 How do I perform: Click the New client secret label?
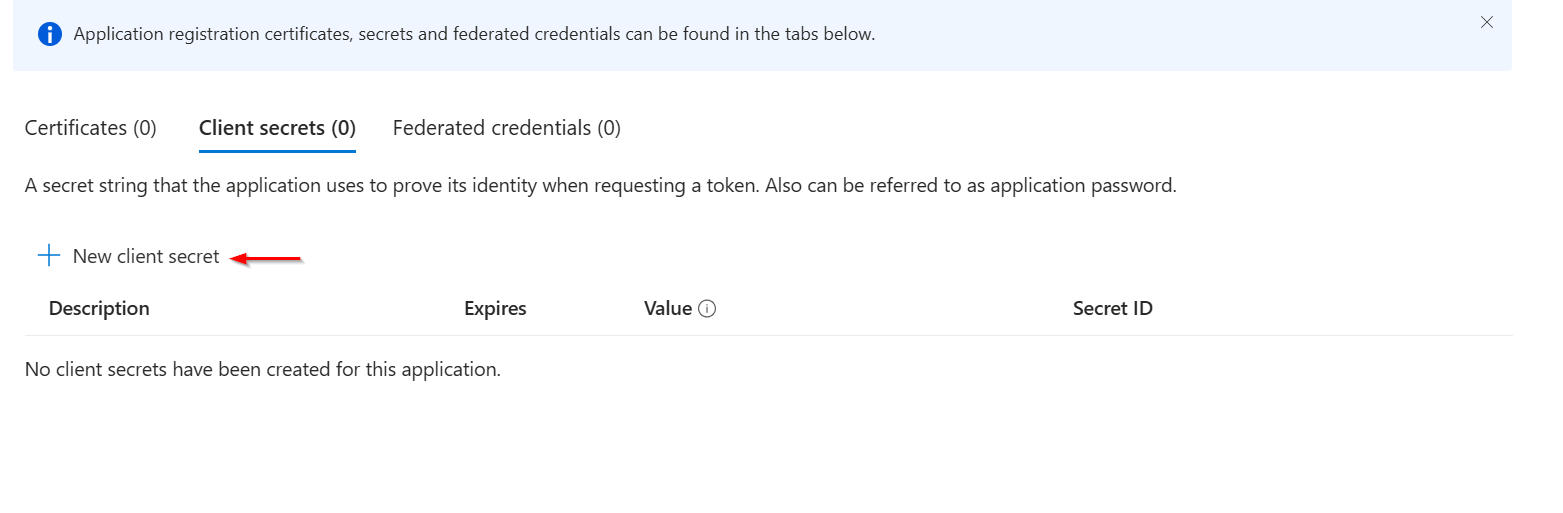click(146, 257)
